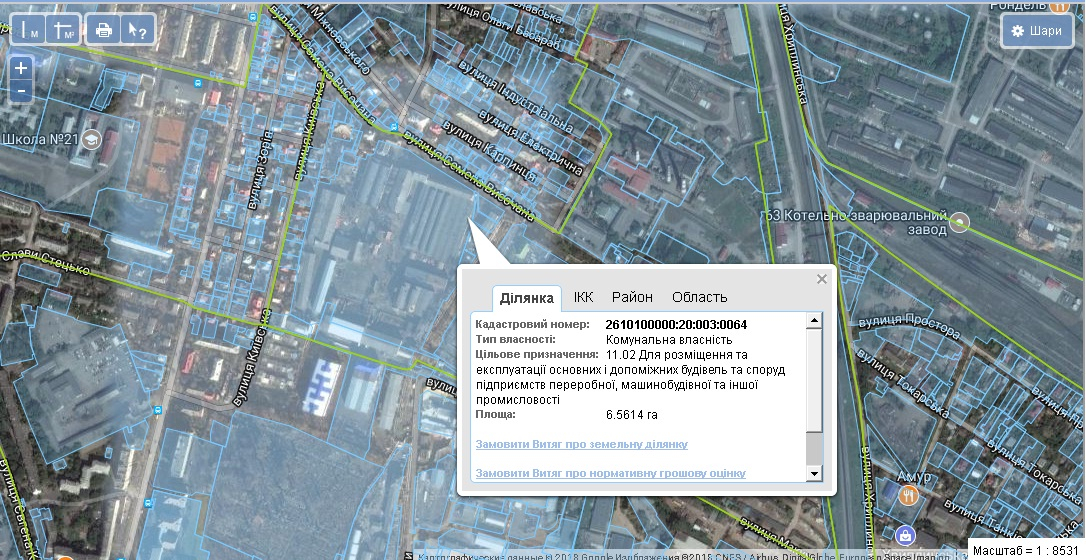The height and width of the screenshot is (560, 1086).
Task: Click the вулиця Карпинця street label
Action: pos(489,151)
